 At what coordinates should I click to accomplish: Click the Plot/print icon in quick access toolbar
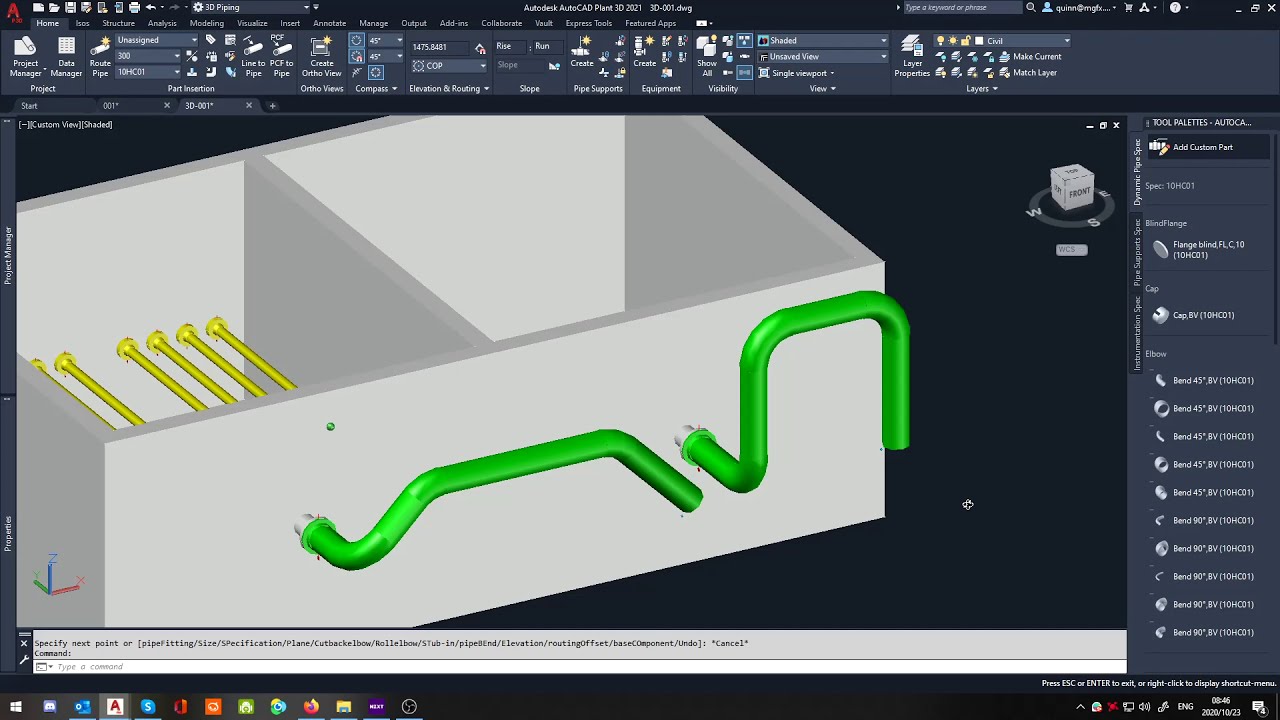point(134,7)
